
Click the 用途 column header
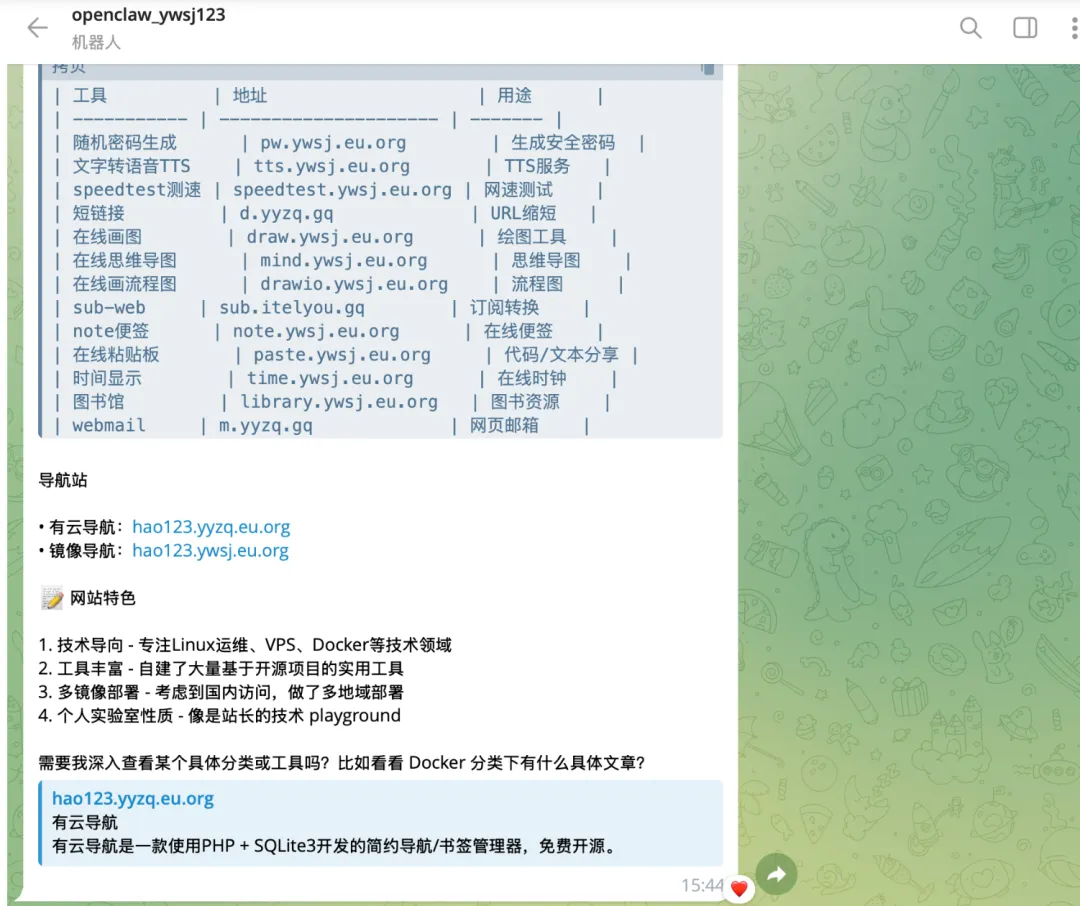[515, 95]
